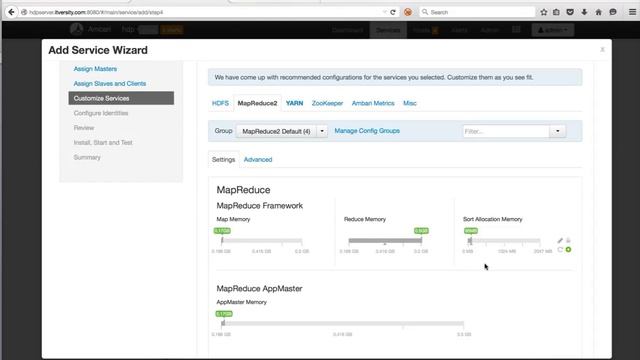The width and height of the screenshot is (640, 360).
Task: Open the Alerts menu item in the header
Action: [x=459, y=30]
